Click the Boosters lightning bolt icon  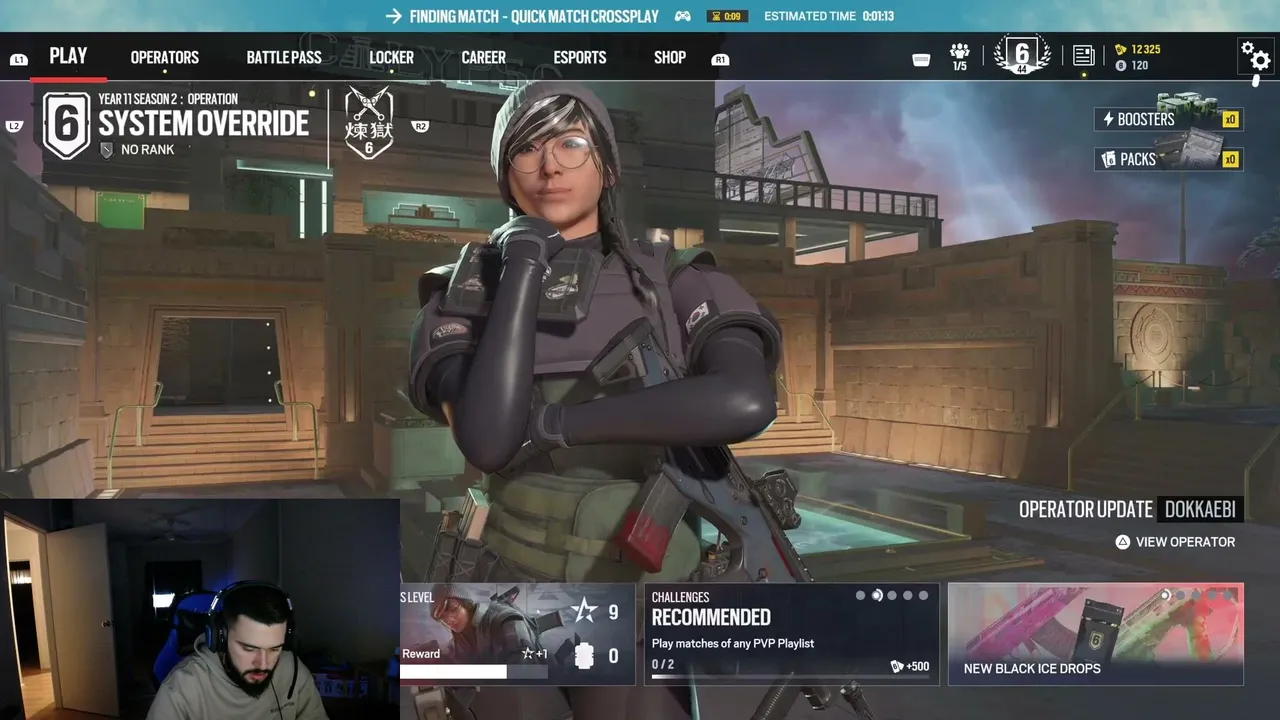[1108, 119]
